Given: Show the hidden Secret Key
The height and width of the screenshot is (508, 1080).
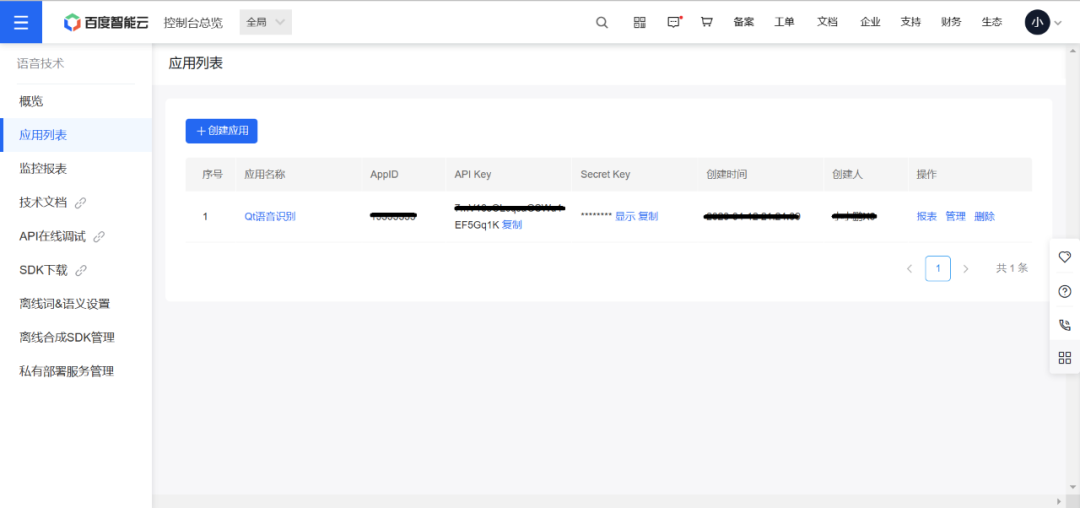Looking at the screenshot, I should [x=624, y=216].
